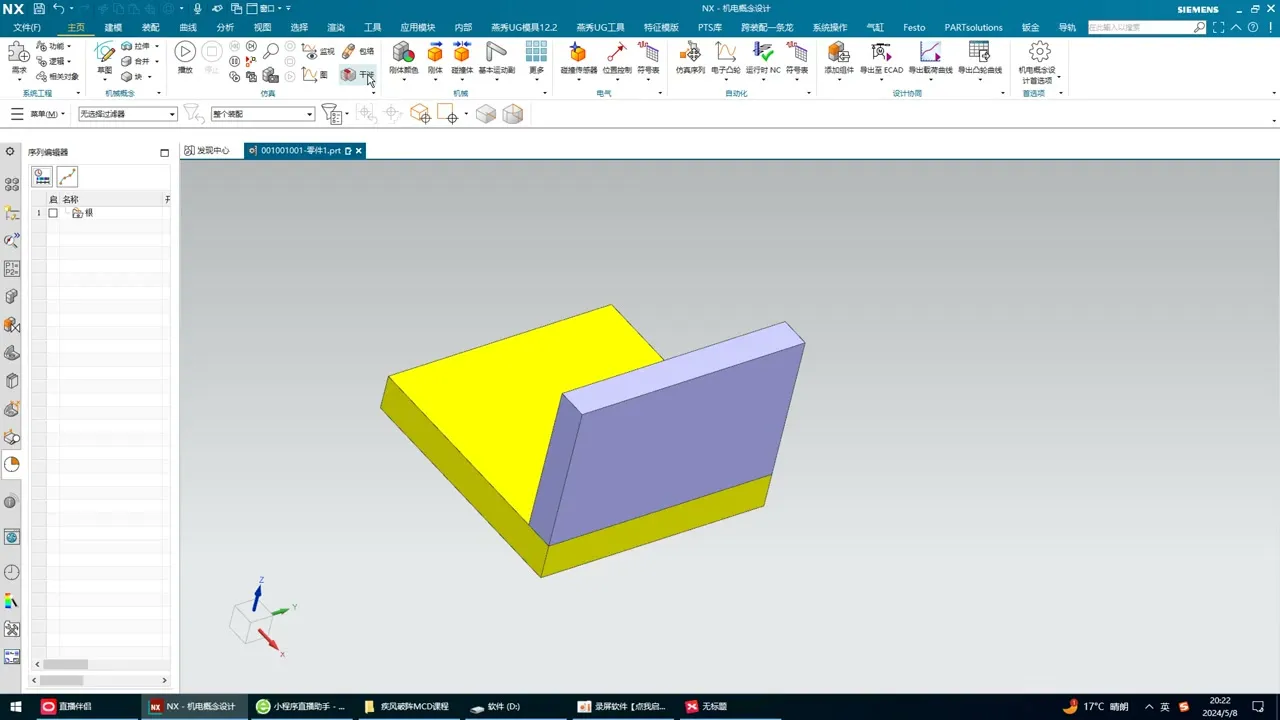Select the 刚体 (Rigid Body) tool

[x=435, y=57]
